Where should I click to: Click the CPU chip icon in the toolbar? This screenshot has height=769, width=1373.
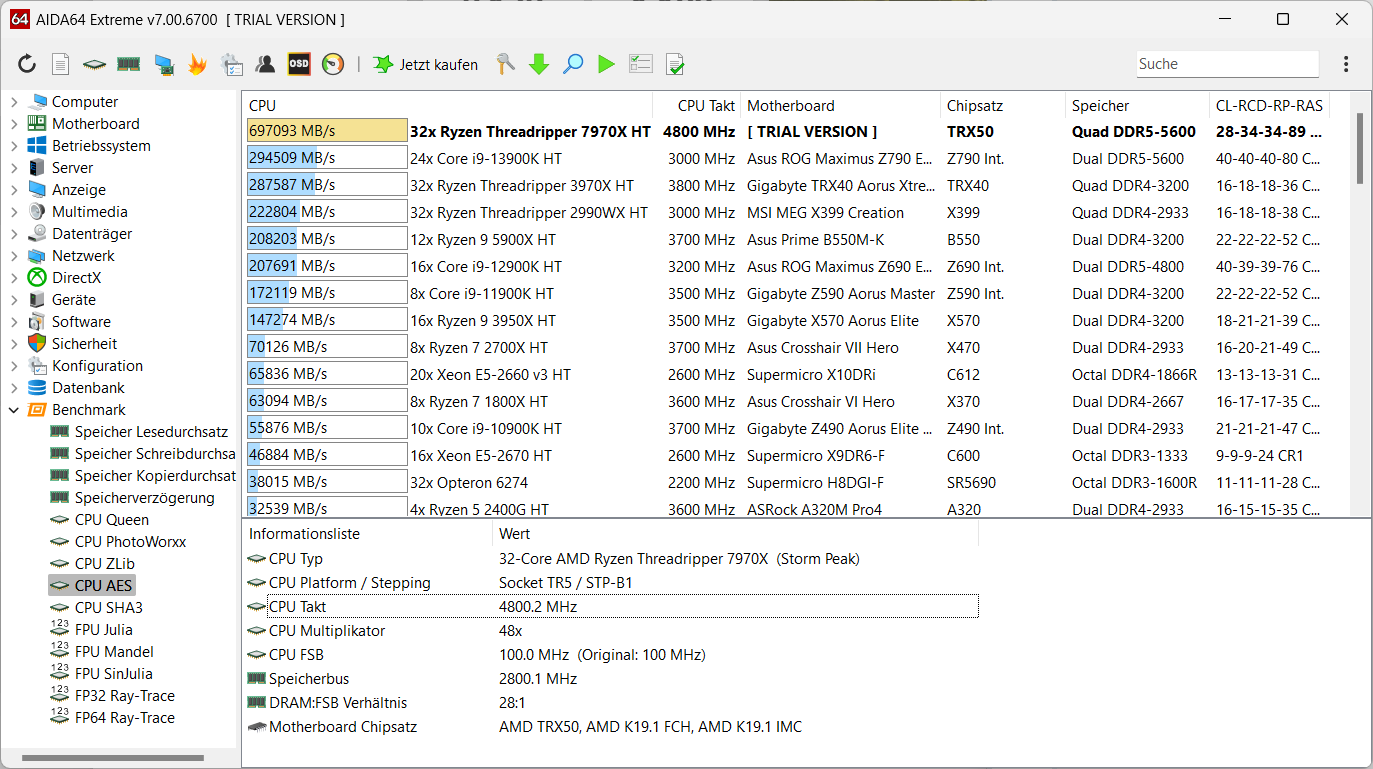(94, 64)
